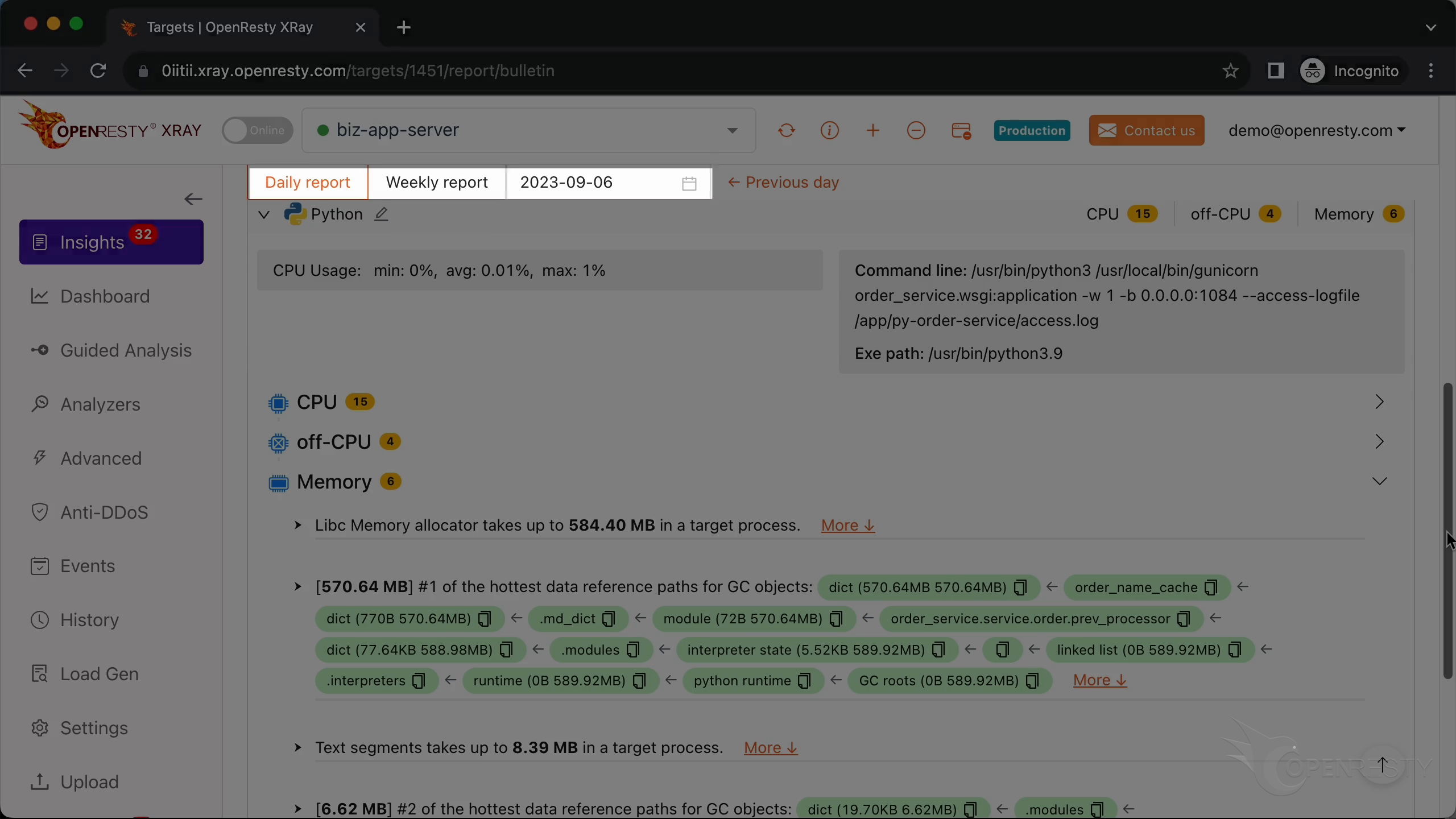Screen dimensions: 1456x819
Task: Switch to the Daily report tab
Action: click(308, 182)
